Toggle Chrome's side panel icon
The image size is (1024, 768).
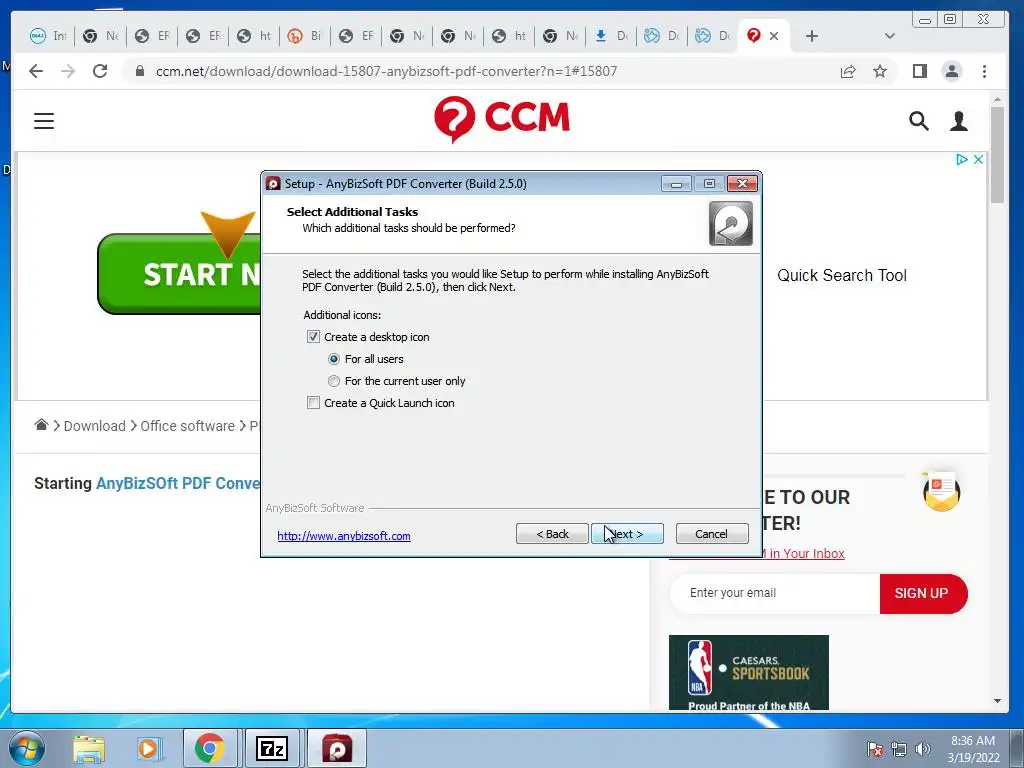pos(920,71)
